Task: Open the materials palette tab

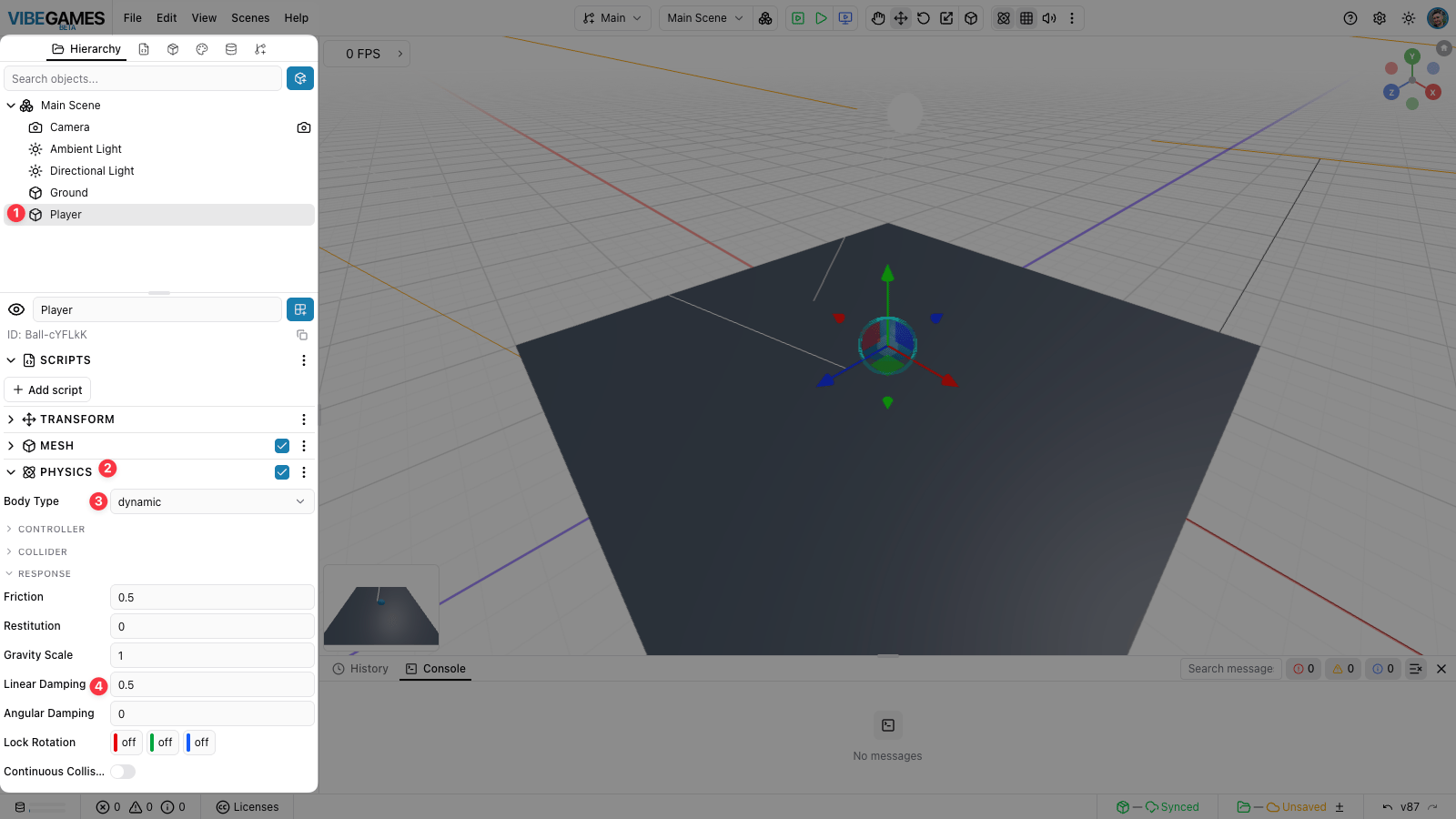Action: 202,49
